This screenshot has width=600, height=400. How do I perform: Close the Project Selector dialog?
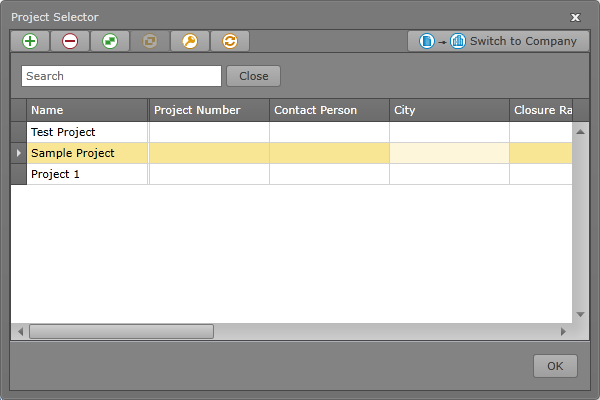tap(575, 17)
